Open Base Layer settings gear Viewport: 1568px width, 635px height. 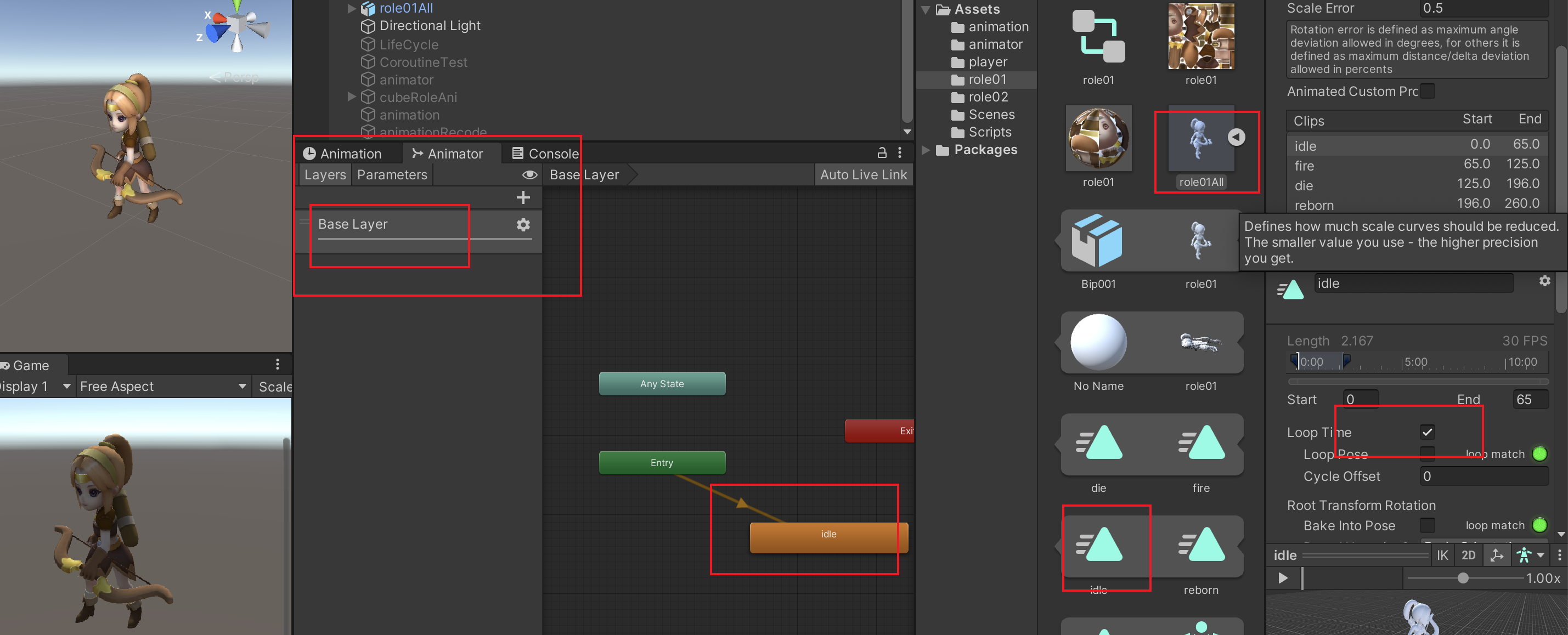coord(523,224)
